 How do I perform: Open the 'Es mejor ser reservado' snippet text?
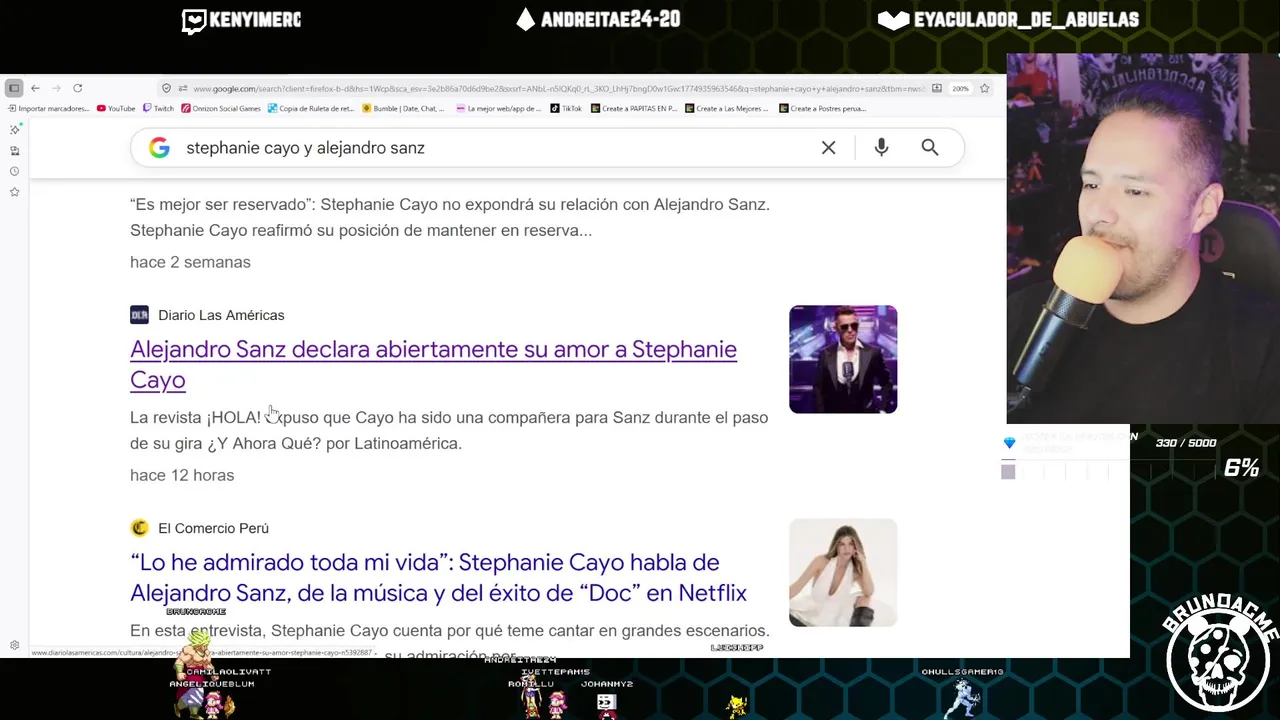[450, 217]
